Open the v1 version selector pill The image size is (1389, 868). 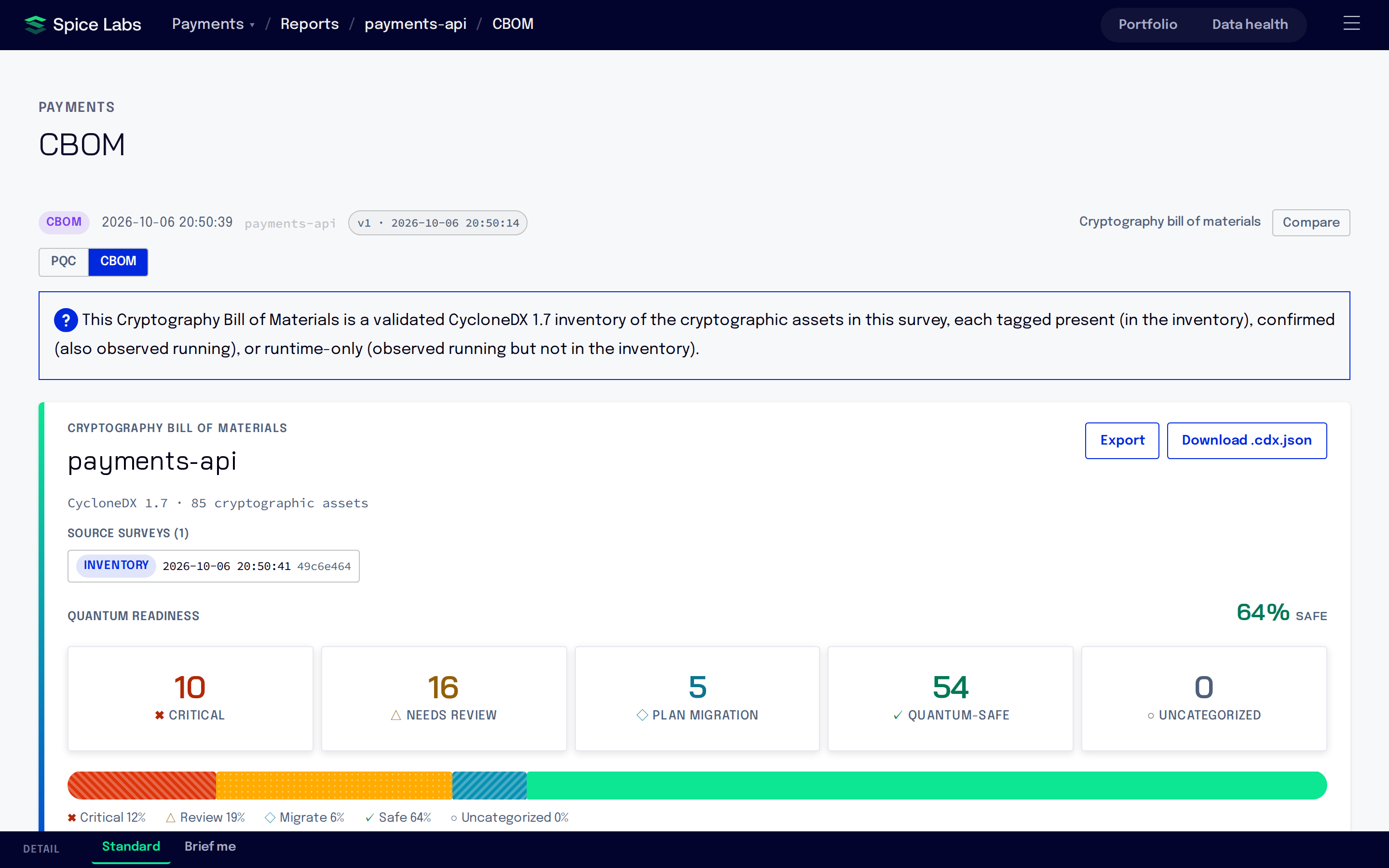pyautogui.click(x=437, y=223)
